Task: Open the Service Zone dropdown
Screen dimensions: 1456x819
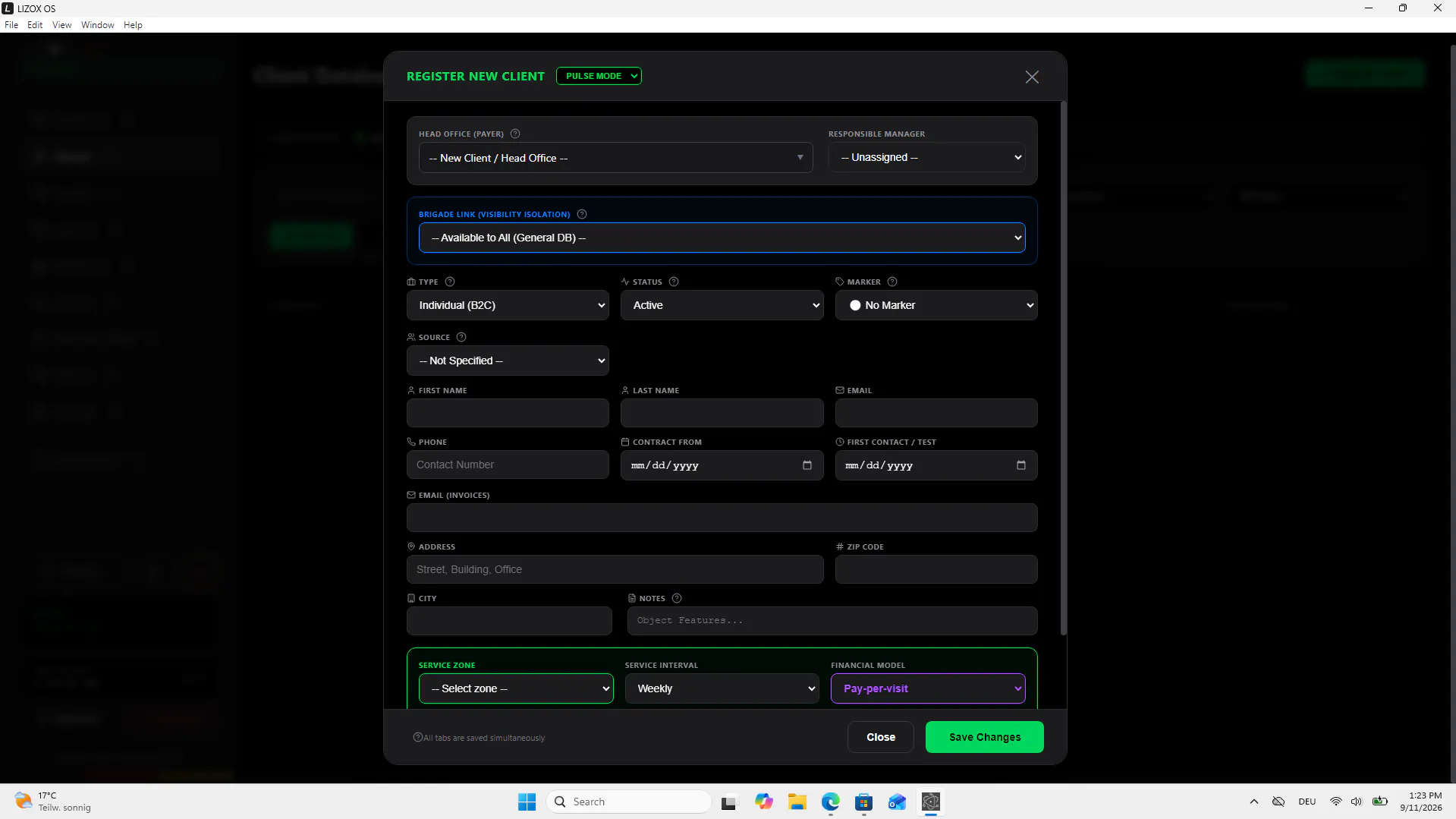Action: 516,688
